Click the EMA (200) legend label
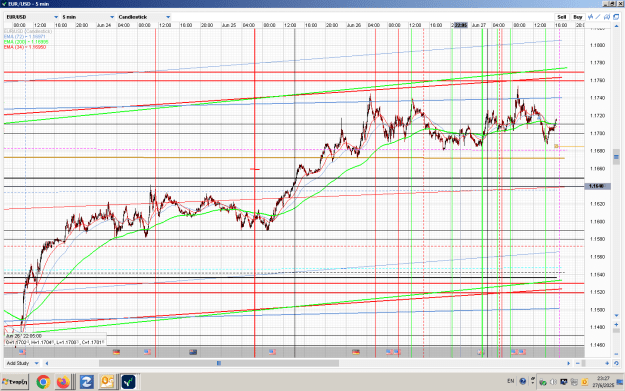The width and height of the screenshot is (625, 391). click(x=26, y=42)
